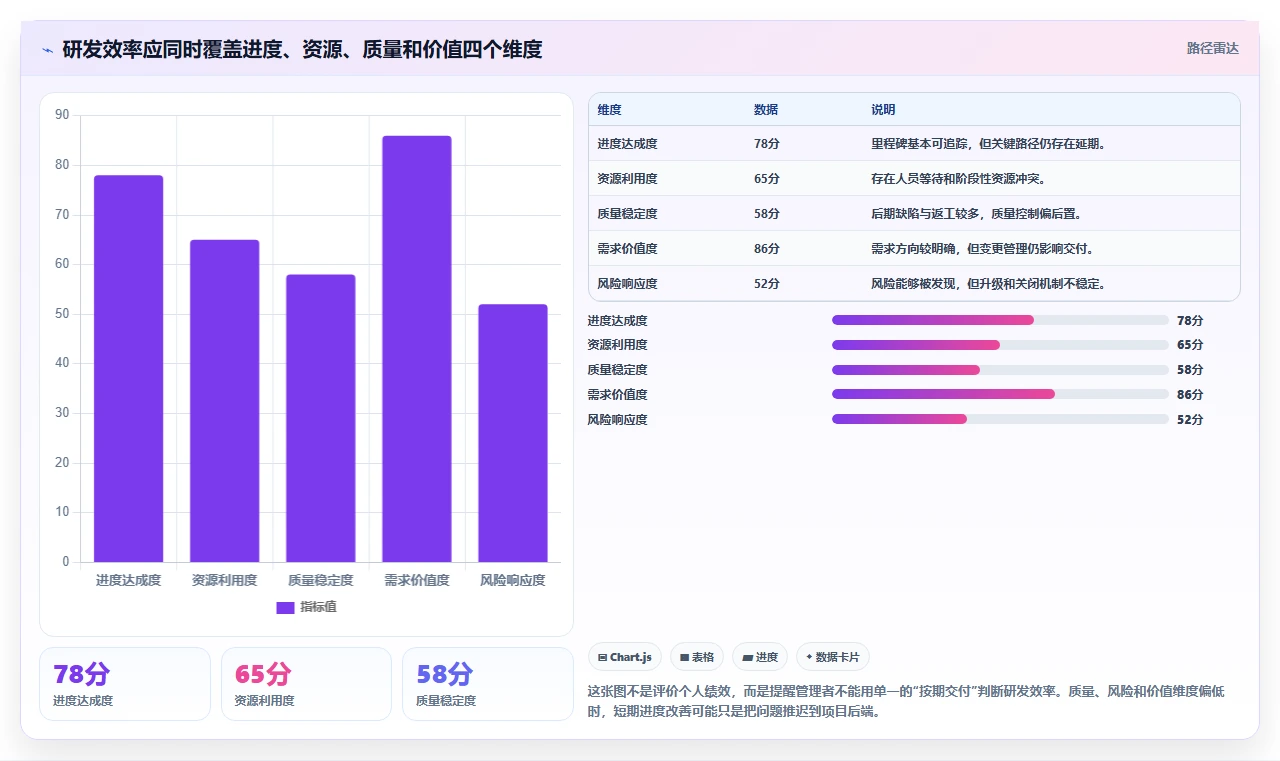Image resolution: width=1280 pixels, height=761 pixels.
Task: Click the 进度达成度 78分 progress bar
Action: (x=1000, y=320)
